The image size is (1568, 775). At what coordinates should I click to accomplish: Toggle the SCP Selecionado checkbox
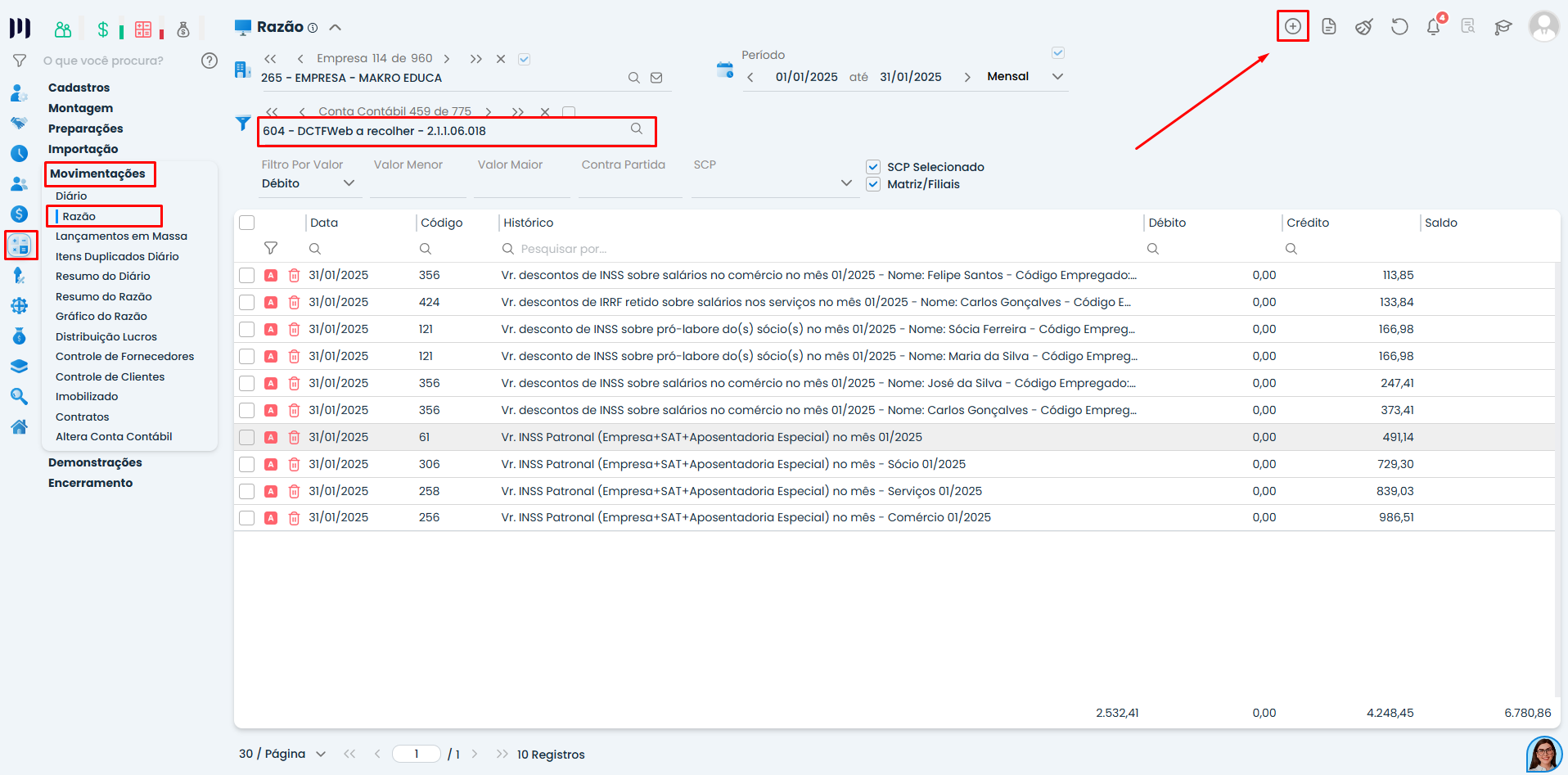point(873,167)
